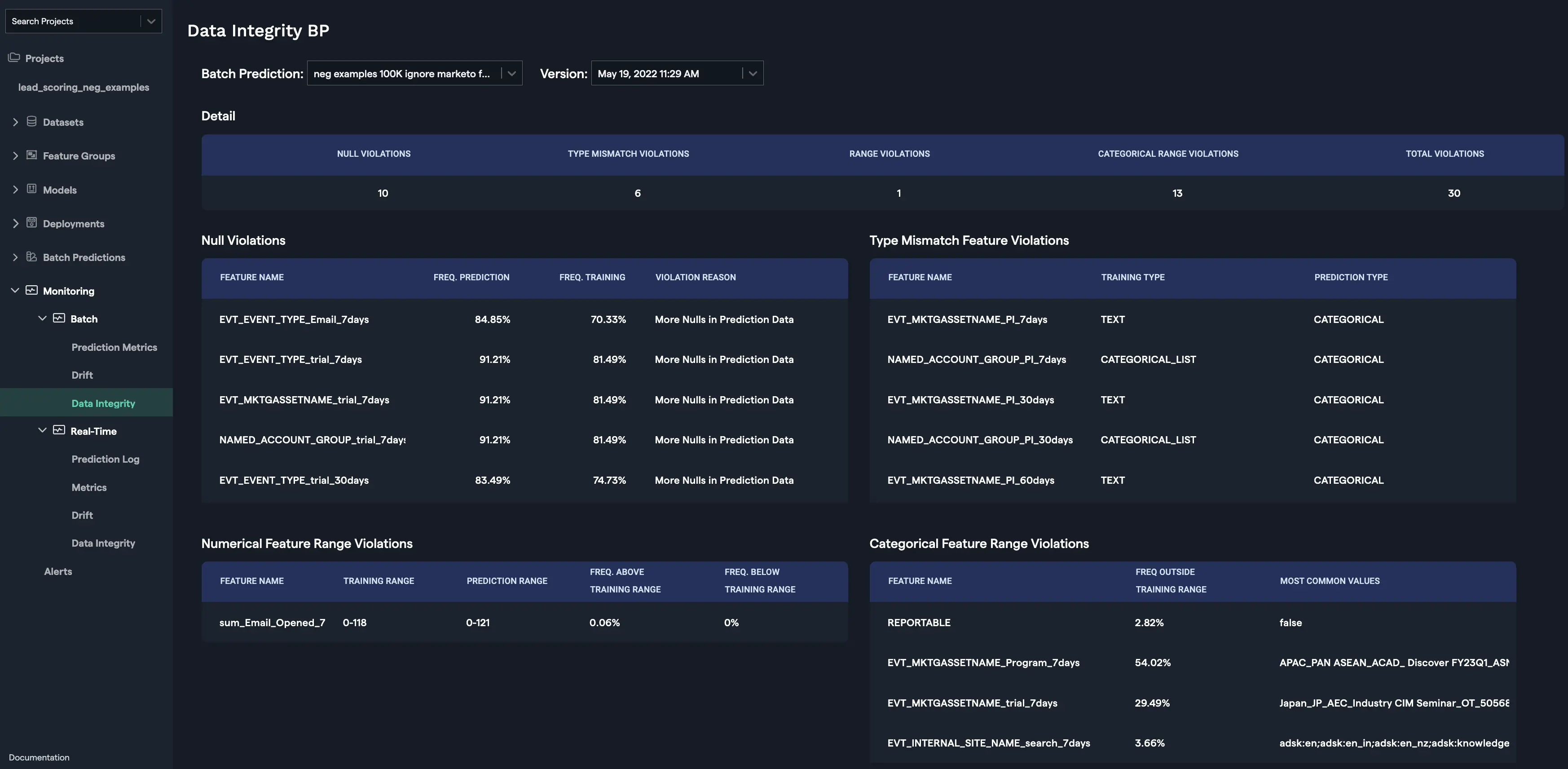Click the Models icon in the sidebar
The width and height of the screenshot is (1568, 769).
point(31,190)
